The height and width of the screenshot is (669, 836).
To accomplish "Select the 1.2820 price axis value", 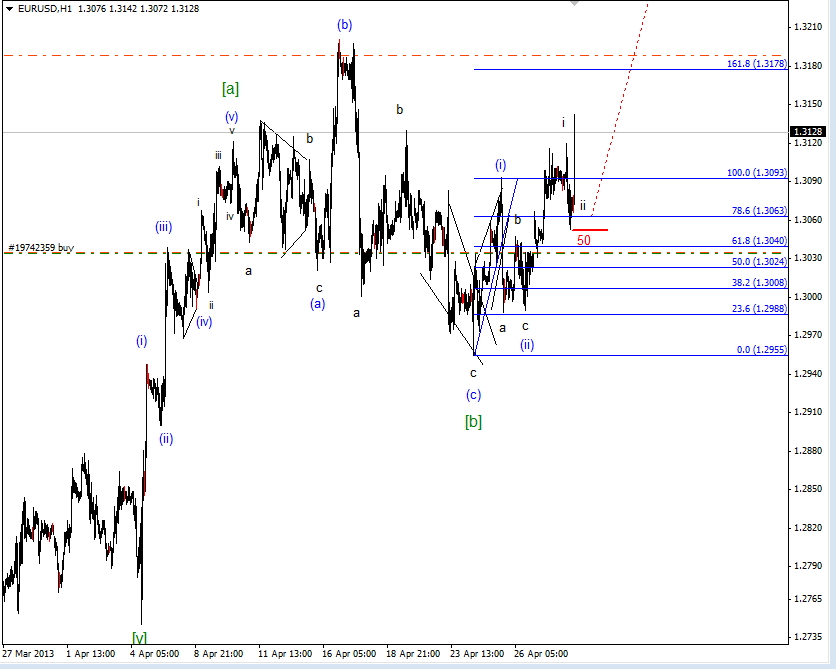I will 808,527.
